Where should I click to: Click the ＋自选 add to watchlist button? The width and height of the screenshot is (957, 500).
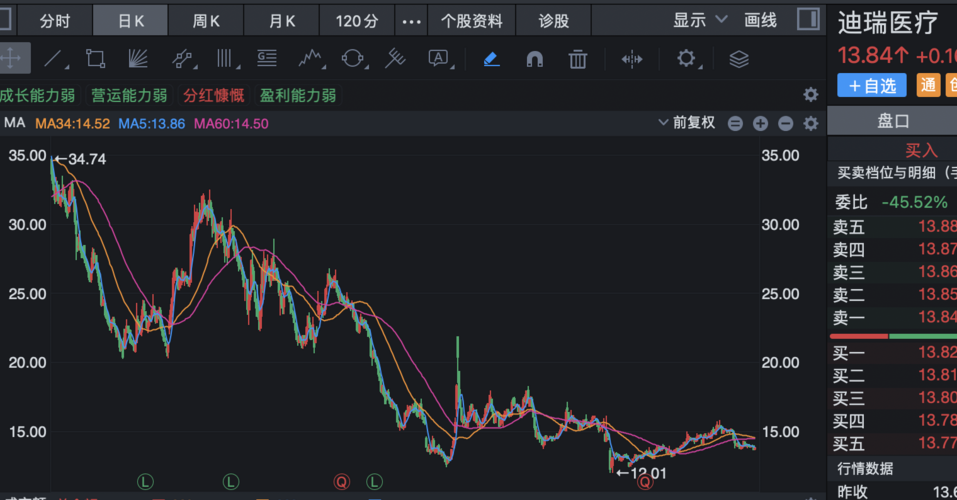872,86
